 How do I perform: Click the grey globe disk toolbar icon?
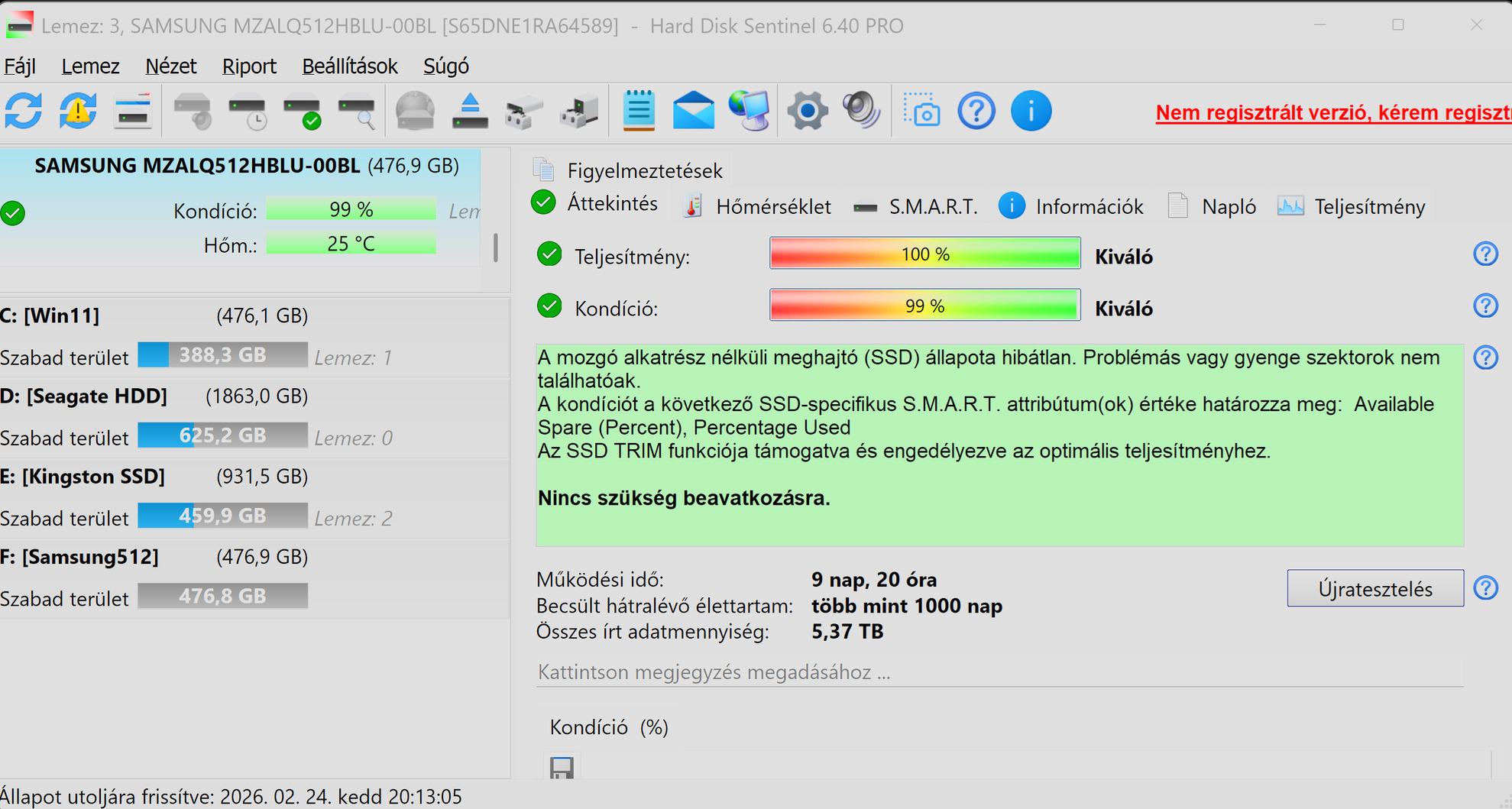pos(416,112)
